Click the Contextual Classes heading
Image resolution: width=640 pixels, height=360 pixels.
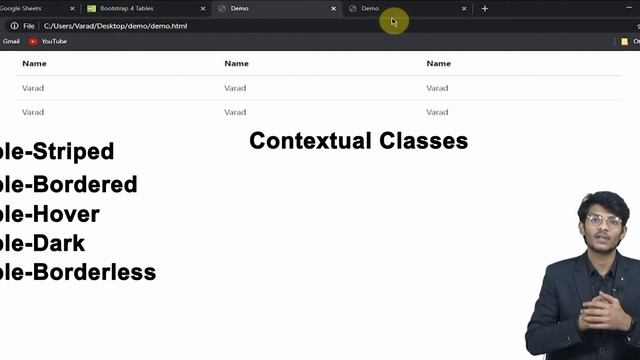pyautogui.click(x=359, y=141)
